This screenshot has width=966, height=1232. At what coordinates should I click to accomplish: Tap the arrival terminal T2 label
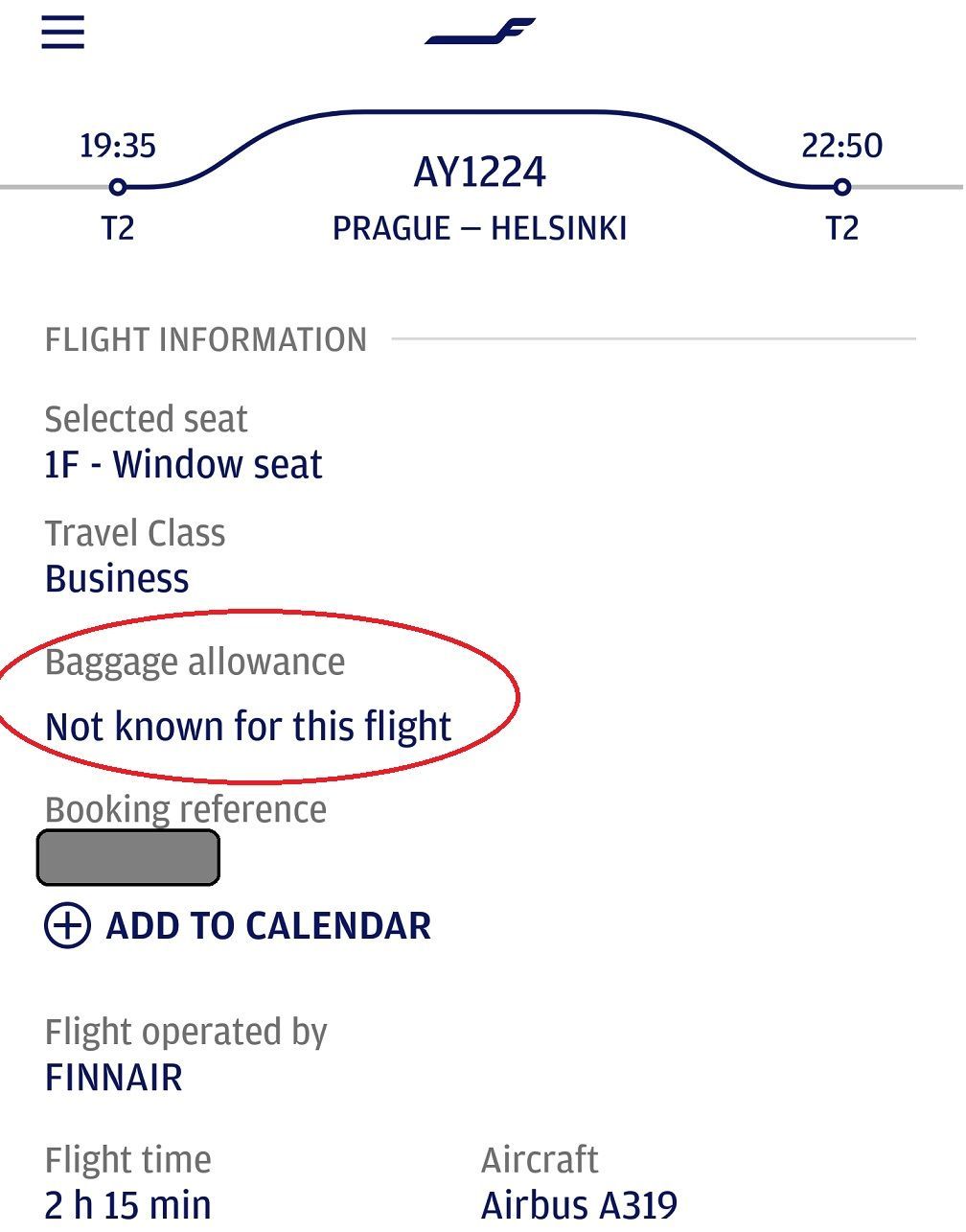pyautogui.click(x=841, y=229)
